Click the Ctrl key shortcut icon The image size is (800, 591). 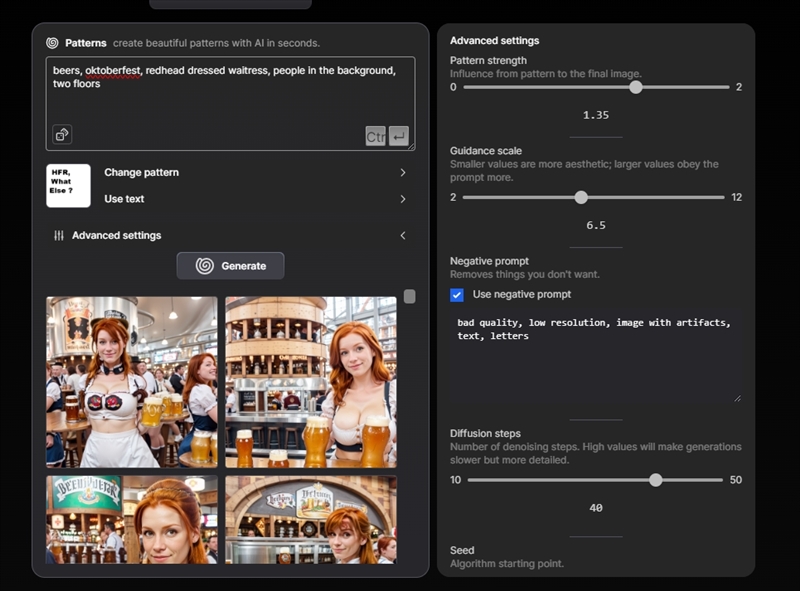(x=375, y=137)
